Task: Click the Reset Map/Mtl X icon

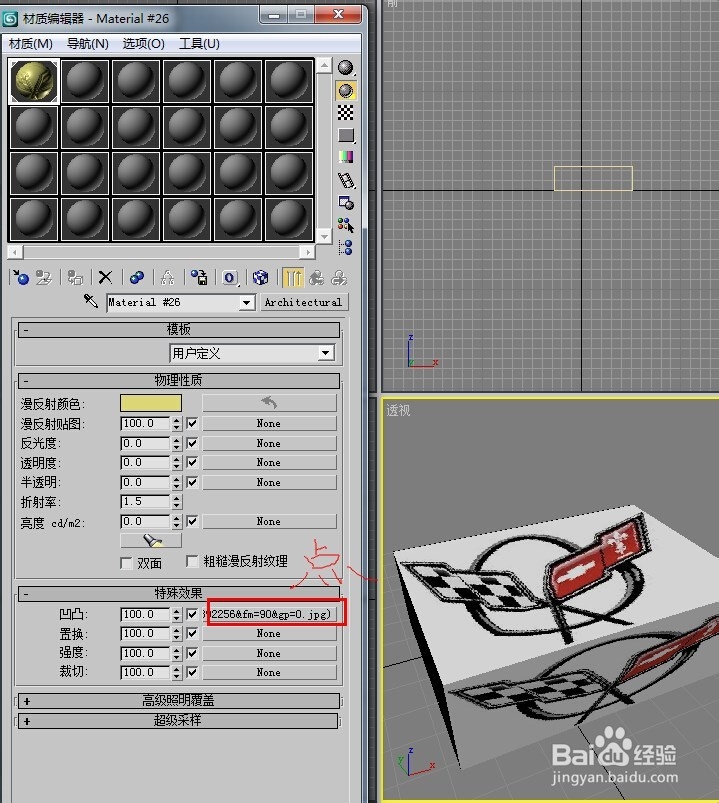Action: coord(105,278)
